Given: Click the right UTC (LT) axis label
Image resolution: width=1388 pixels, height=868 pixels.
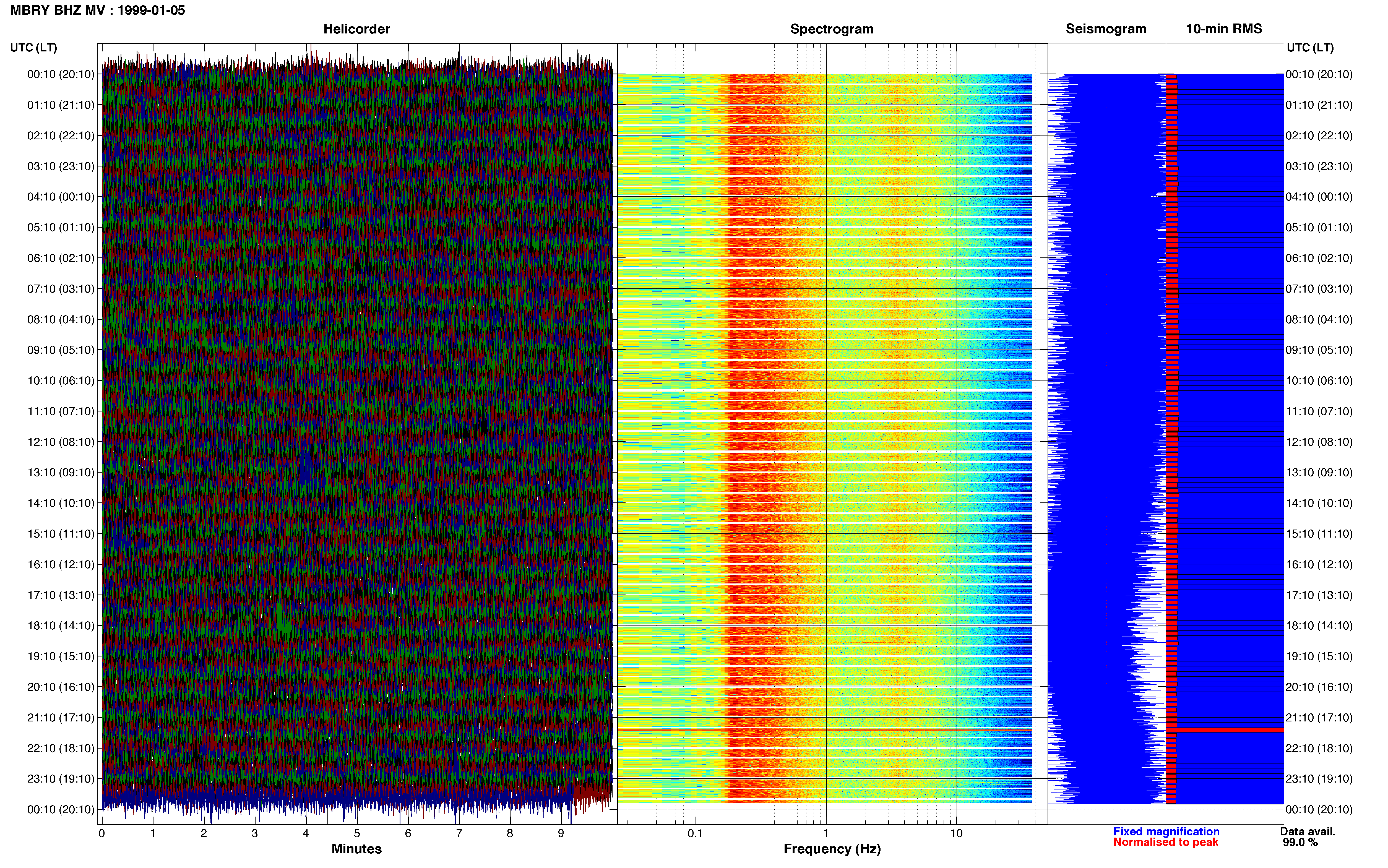Looking at the screenshot, I should pyautogui.click(x=1310, y=48).
